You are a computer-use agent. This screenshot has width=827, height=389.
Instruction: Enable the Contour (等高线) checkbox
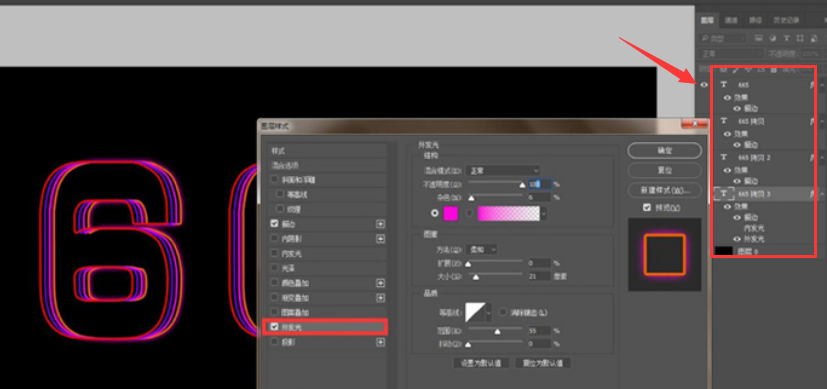click(280, 194)
